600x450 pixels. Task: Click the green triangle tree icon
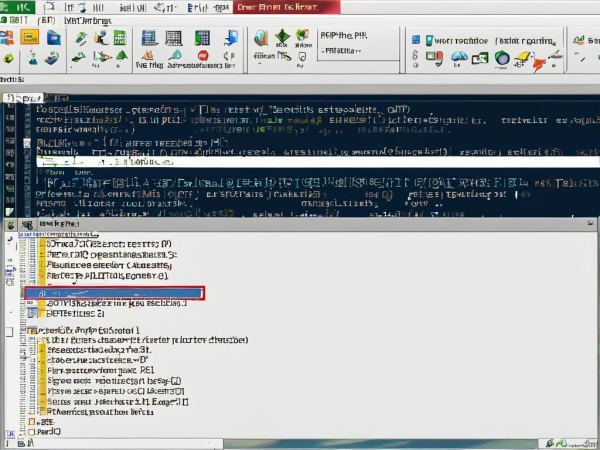point(122,56)
